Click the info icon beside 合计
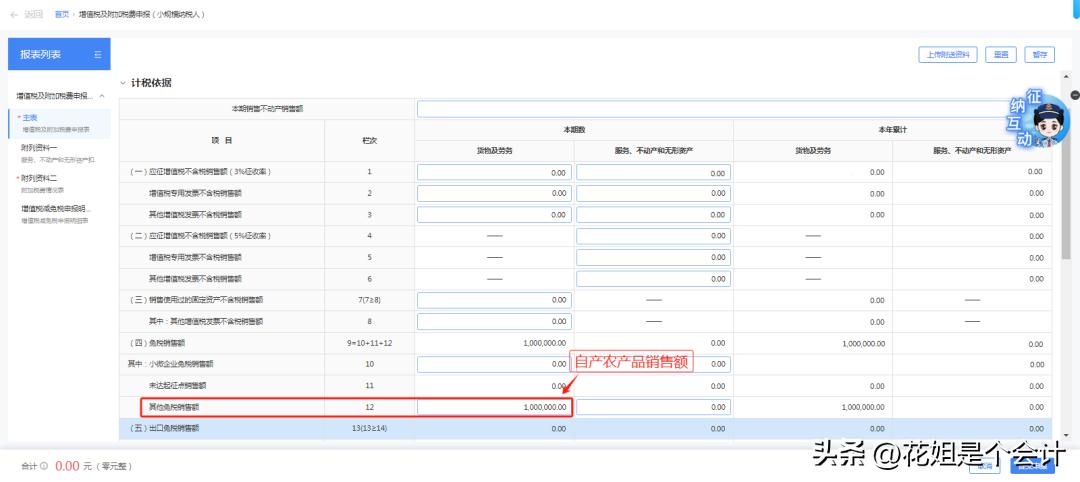 [44, 466]
